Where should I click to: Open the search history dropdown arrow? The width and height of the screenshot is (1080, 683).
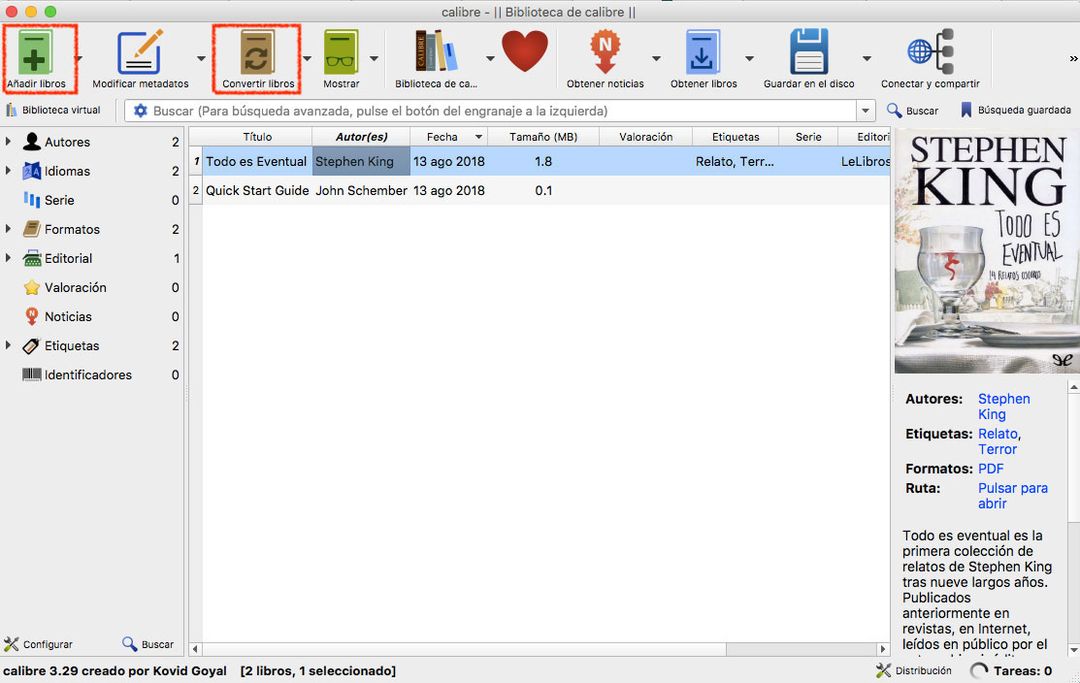[x=865, y=111]
